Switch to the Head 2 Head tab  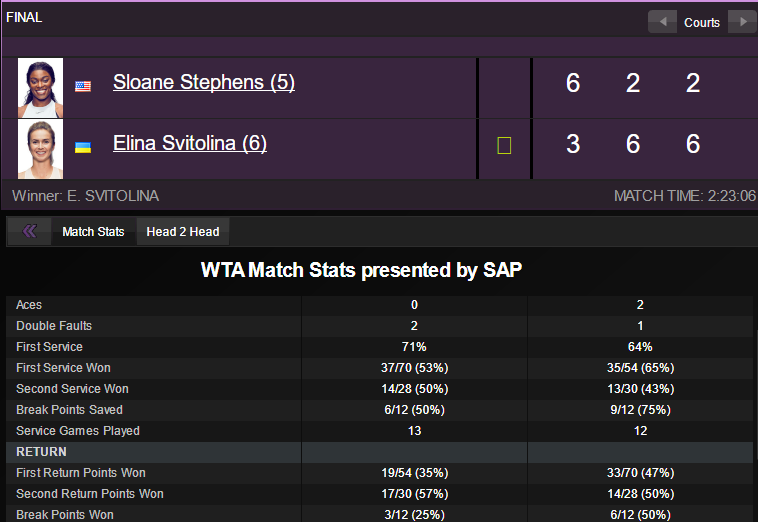pos(182,231)
